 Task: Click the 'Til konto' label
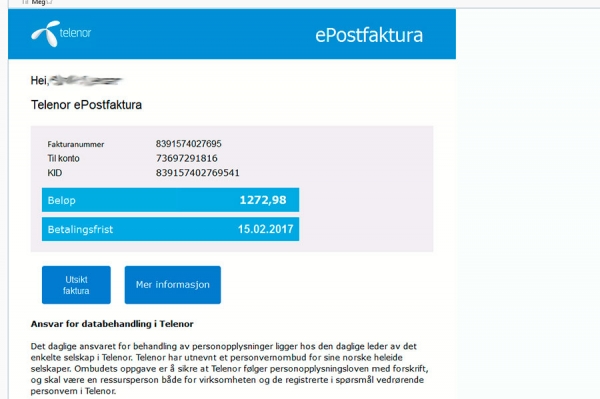click(x=63, y=158)
